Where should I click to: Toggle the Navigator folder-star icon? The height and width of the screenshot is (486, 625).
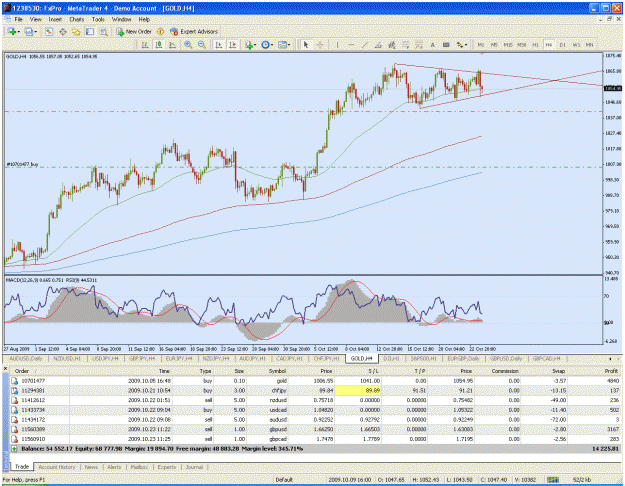(76, 31)
